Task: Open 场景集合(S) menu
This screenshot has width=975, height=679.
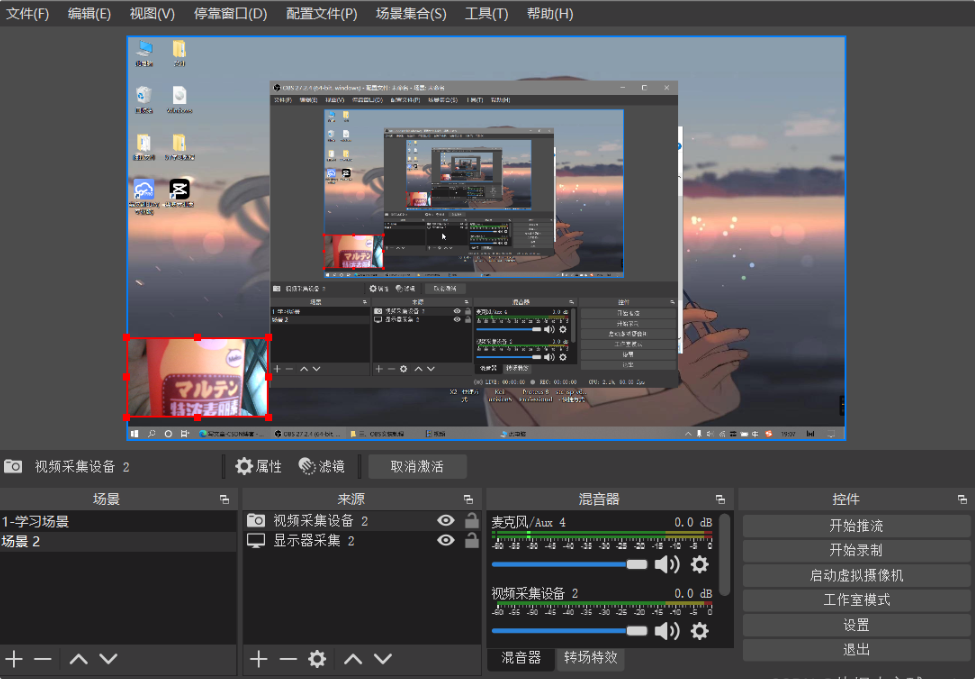Action: pos(411,14)
